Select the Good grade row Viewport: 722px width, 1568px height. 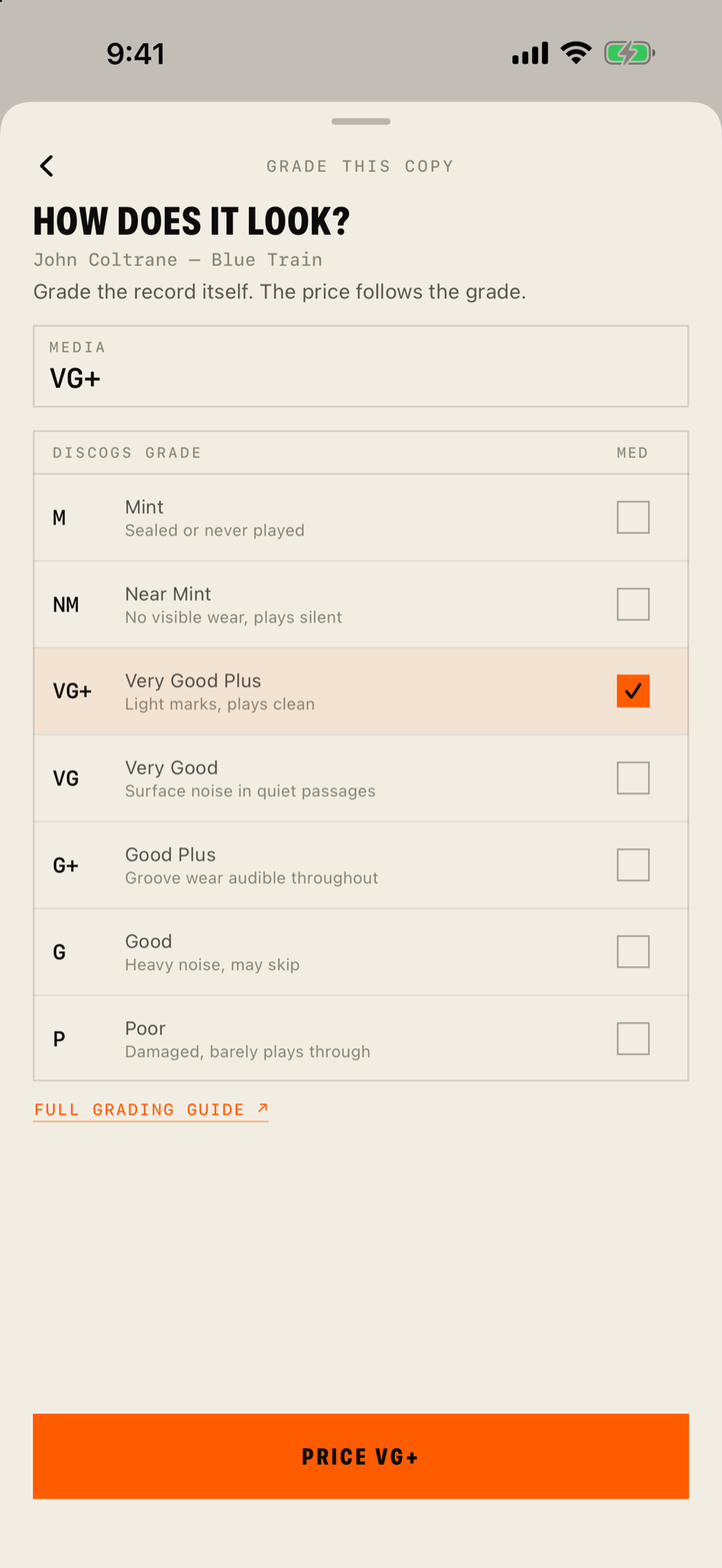[x=361, y=952]
